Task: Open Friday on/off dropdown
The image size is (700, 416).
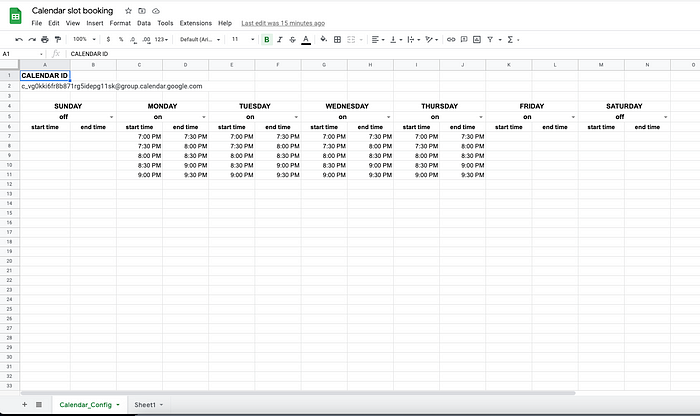Action: pyautogui.click(x=573, y=117)
